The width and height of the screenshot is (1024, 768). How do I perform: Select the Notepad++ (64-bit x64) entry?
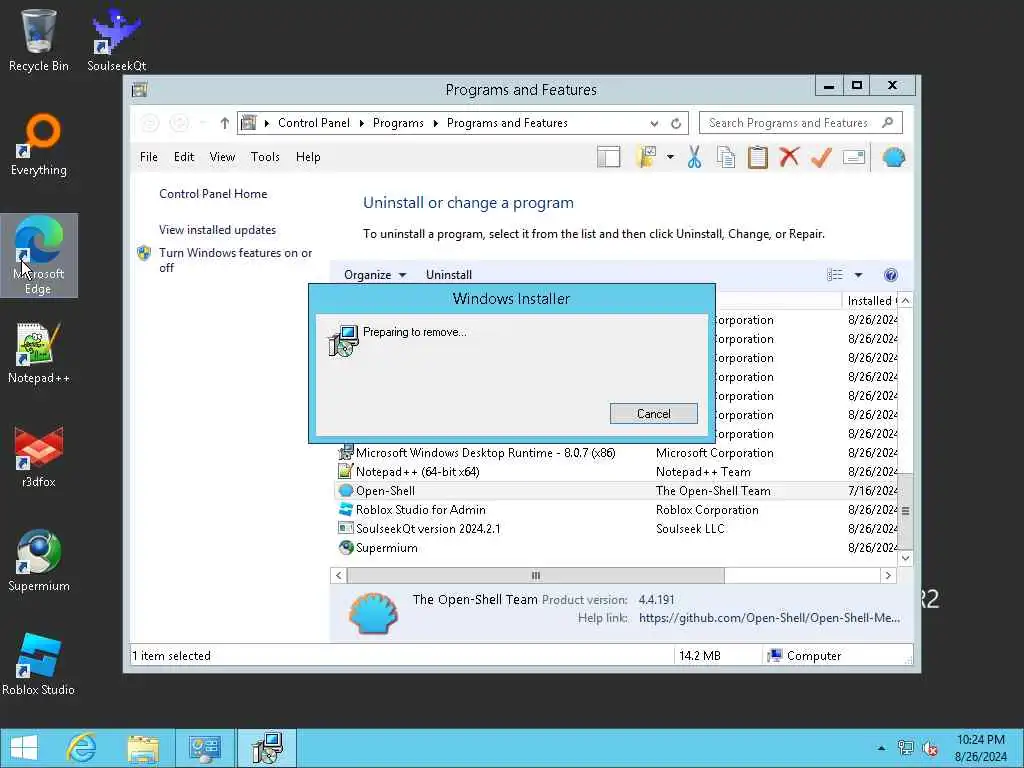tap(614, 472)
